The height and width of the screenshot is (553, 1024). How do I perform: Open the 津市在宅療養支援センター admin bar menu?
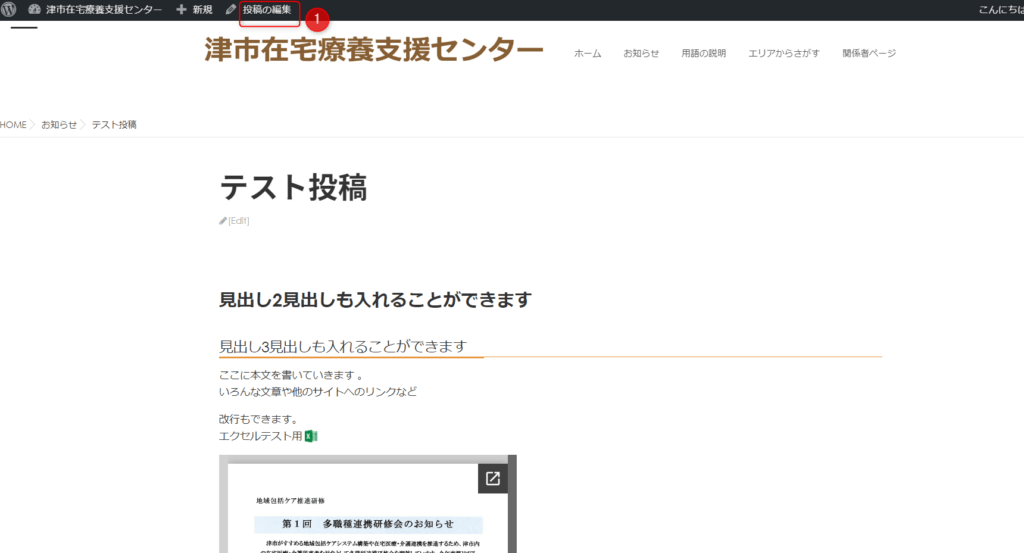point(103,9)
